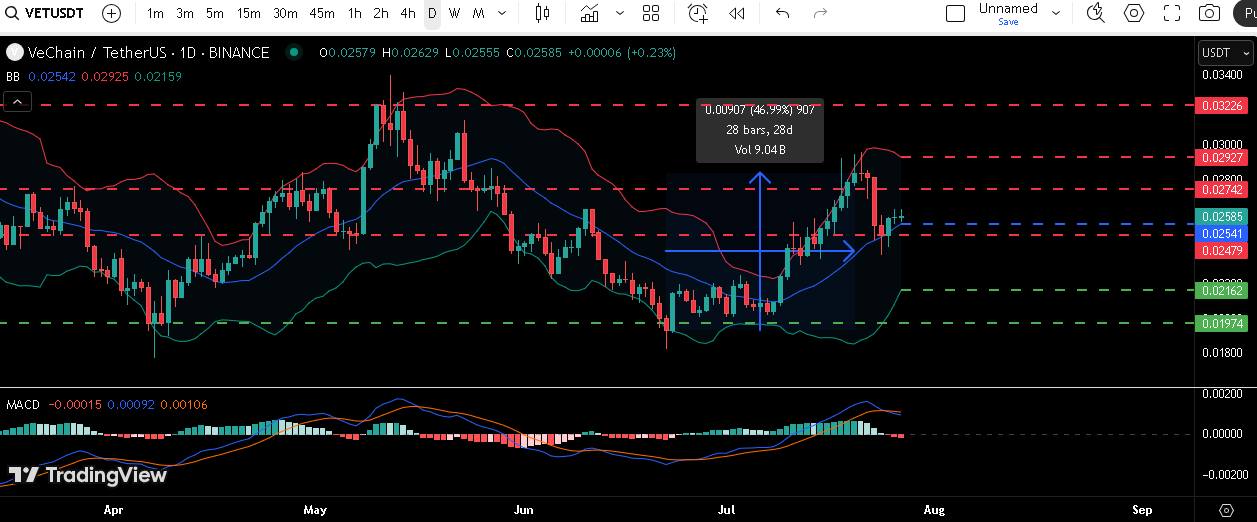Screen dimensions: 1257x522
Task: Click the May label on time axis
Action: coord(315,509)
